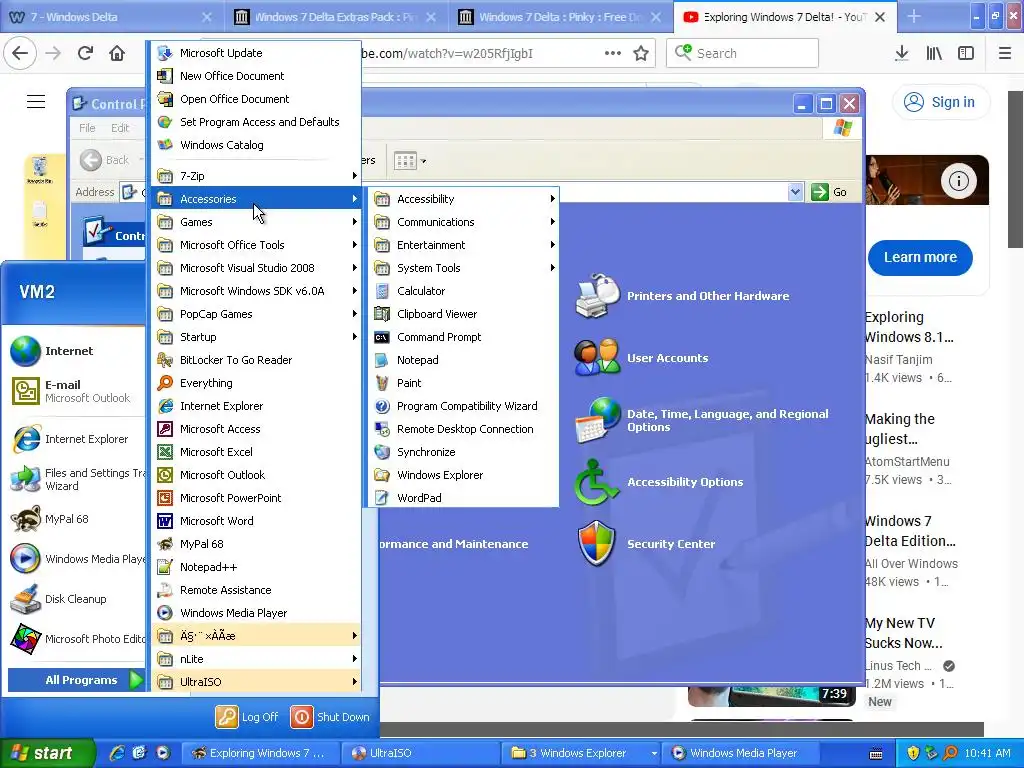Screen dimensions: 1024x768
Task: Click the Clipboard Viewer icon
Action: 382,314
